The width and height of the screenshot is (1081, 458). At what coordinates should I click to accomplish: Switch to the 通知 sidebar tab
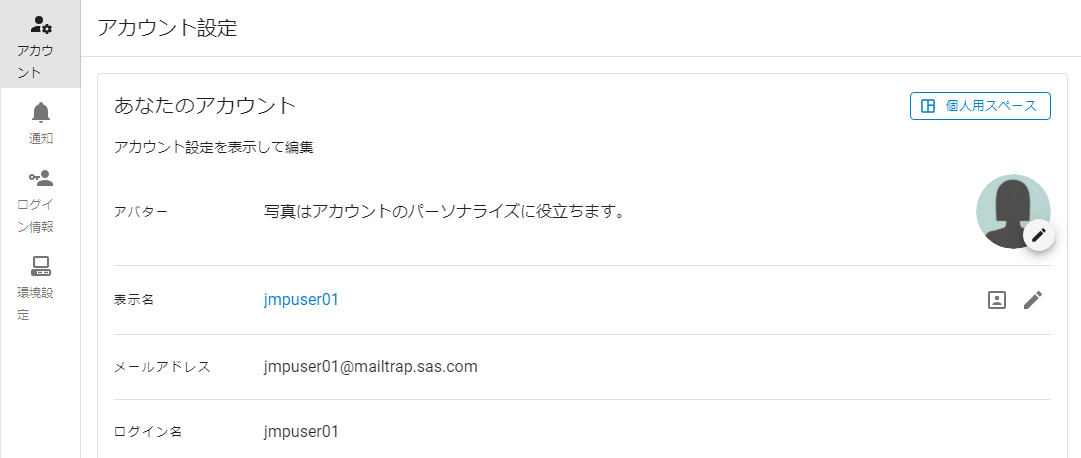pos(41,138)
